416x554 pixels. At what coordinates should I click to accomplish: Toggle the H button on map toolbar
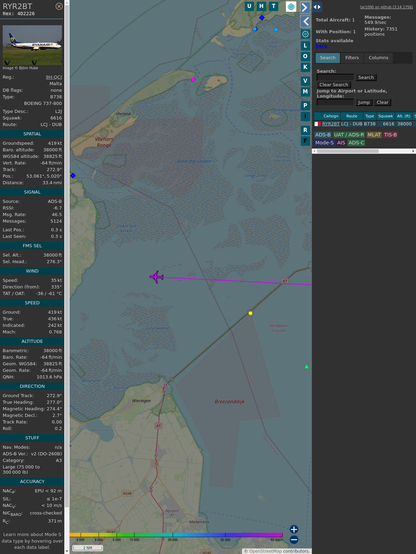261,6
